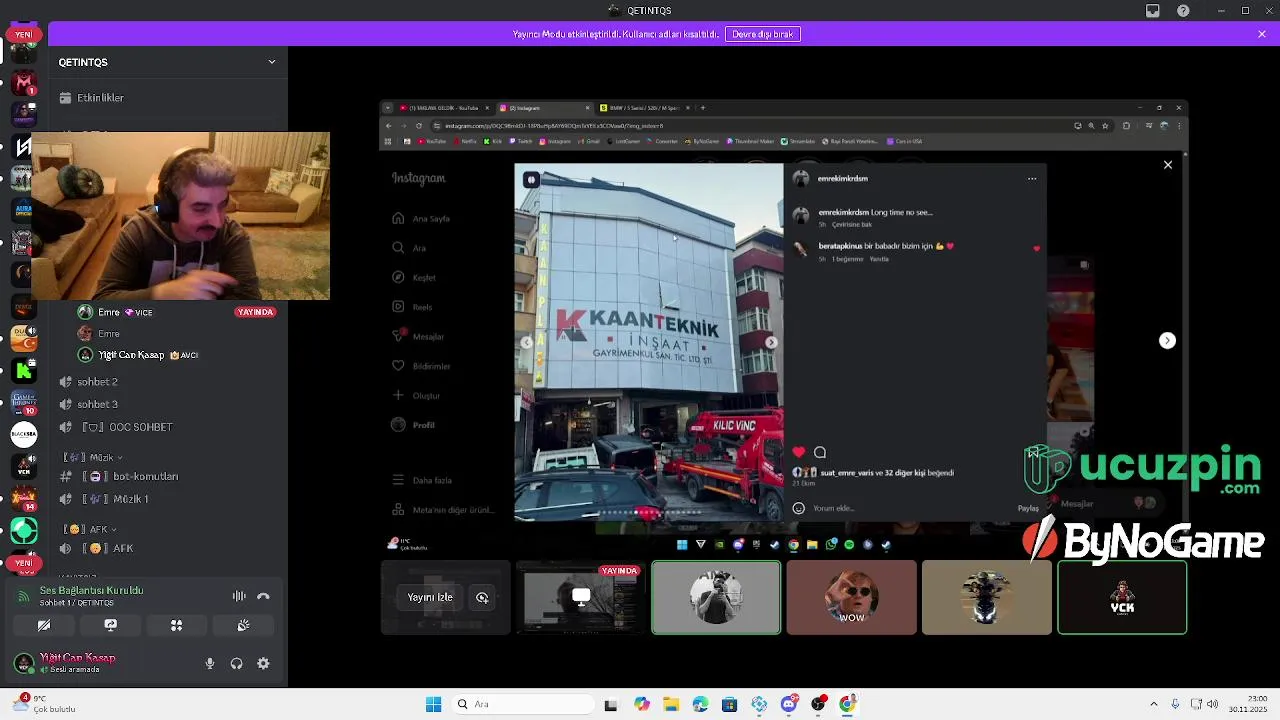Click 'Ses Bağlantısı Kuruldu' connection status
Screen dimensions: 1280x720
tap(91, 590)
